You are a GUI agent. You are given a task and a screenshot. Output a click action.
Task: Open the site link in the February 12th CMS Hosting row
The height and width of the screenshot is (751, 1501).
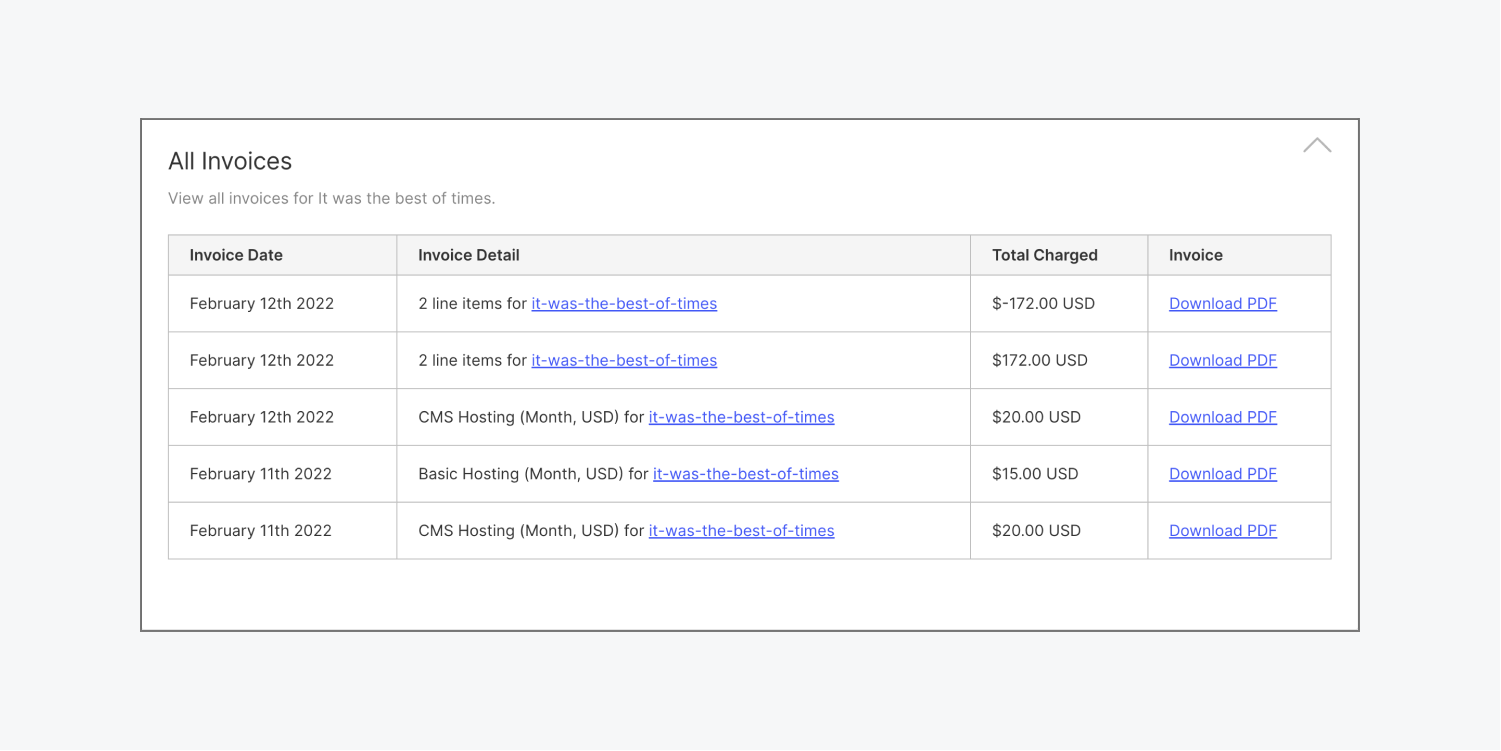(741, 417)
